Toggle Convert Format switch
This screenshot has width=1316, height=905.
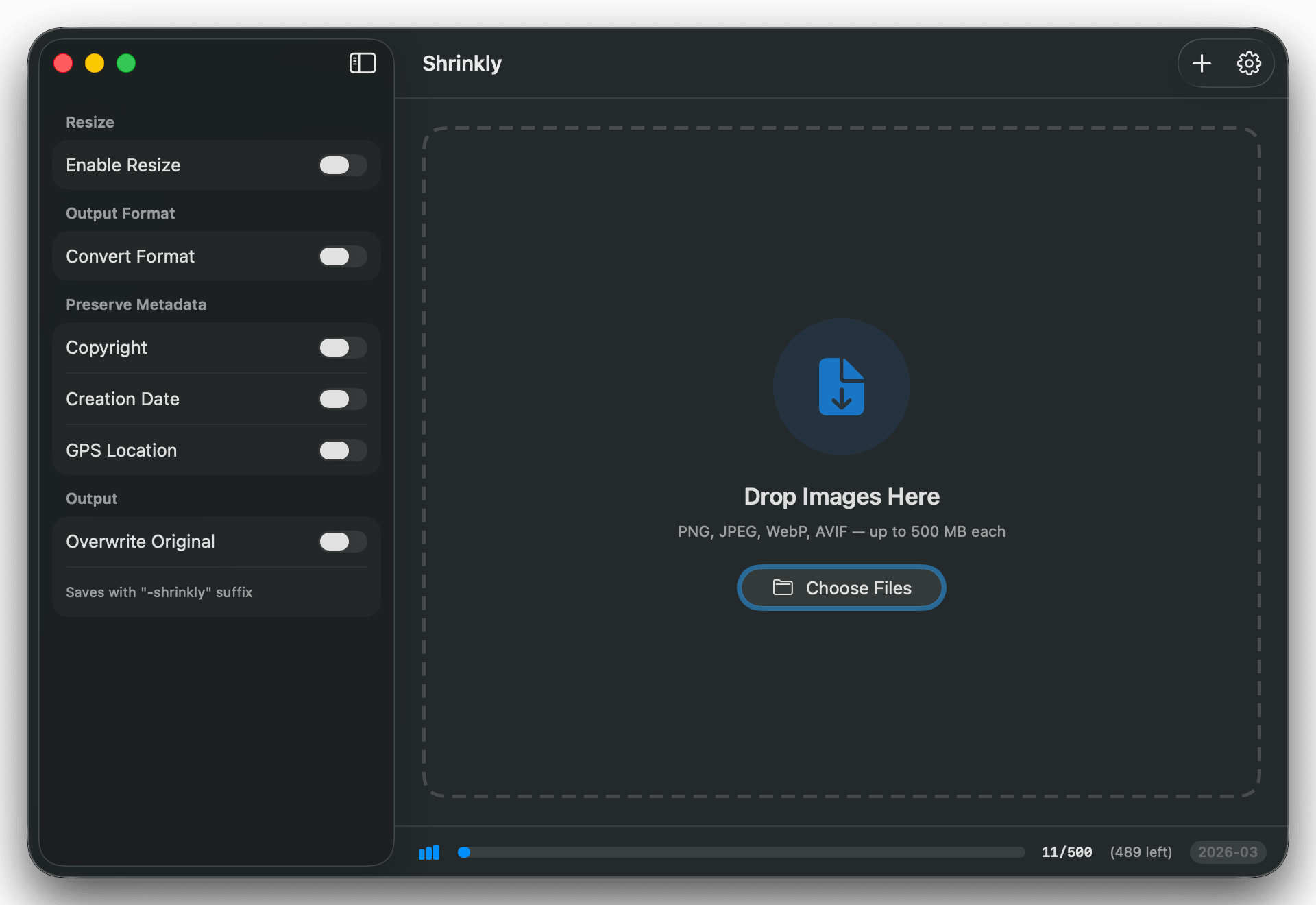coord(343,256)
